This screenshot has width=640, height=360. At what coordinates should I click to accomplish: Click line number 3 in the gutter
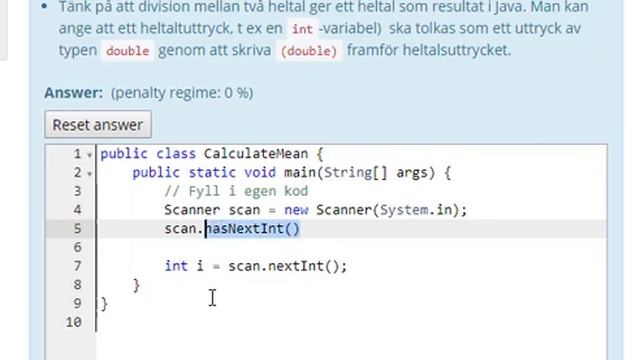78,191
